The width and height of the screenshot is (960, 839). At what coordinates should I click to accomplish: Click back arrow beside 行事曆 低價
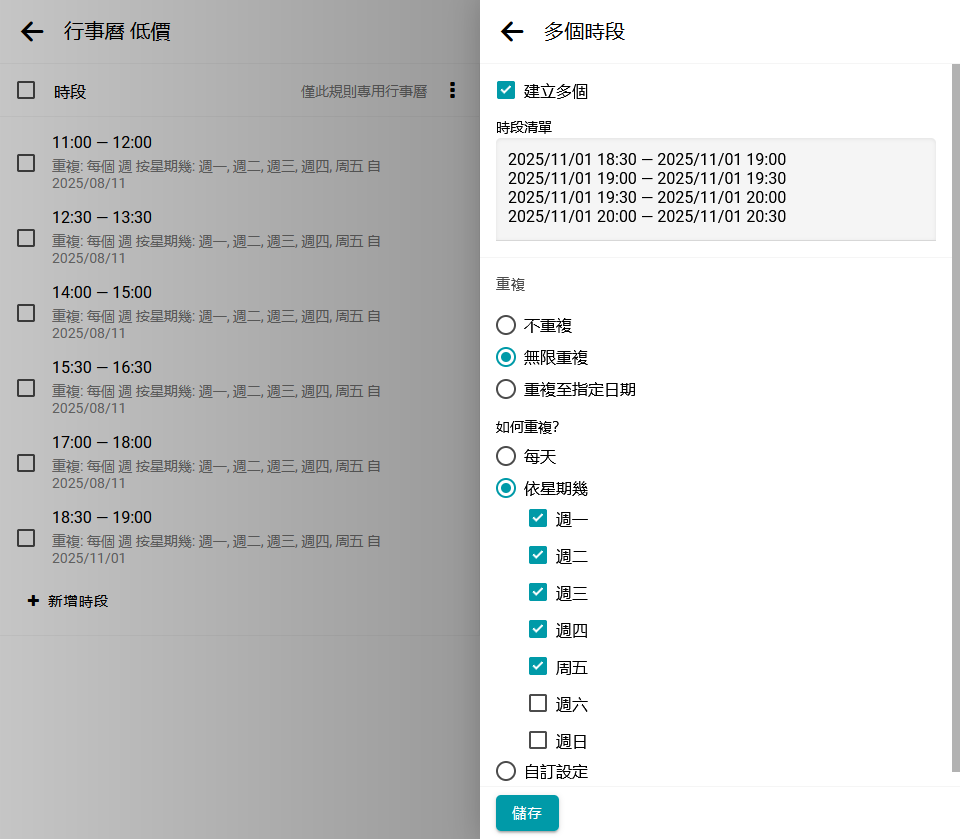coord(32,32)
